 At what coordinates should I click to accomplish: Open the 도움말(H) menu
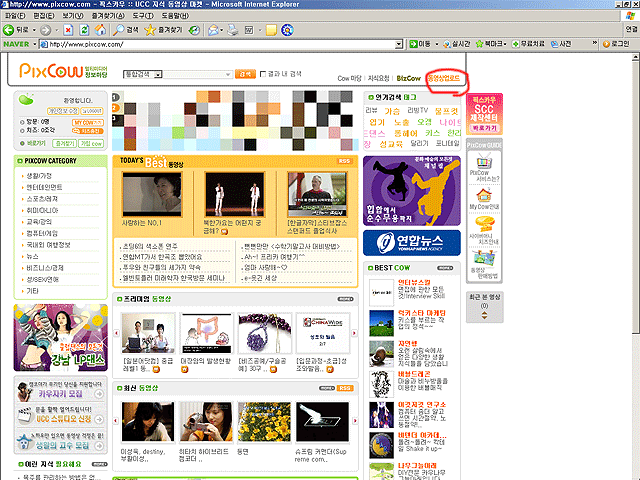(175, 16)
